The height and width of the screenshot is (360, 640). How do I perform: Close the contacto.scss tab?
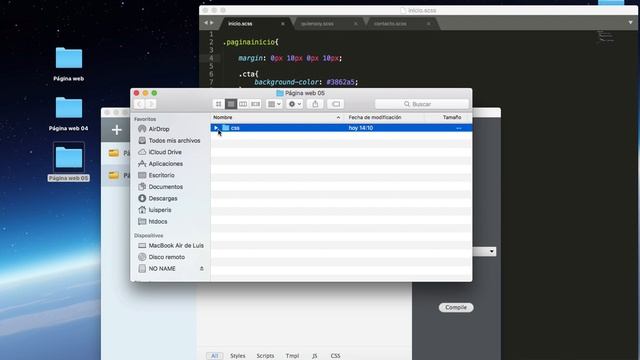pyautogui.click(x=429, y=24)
